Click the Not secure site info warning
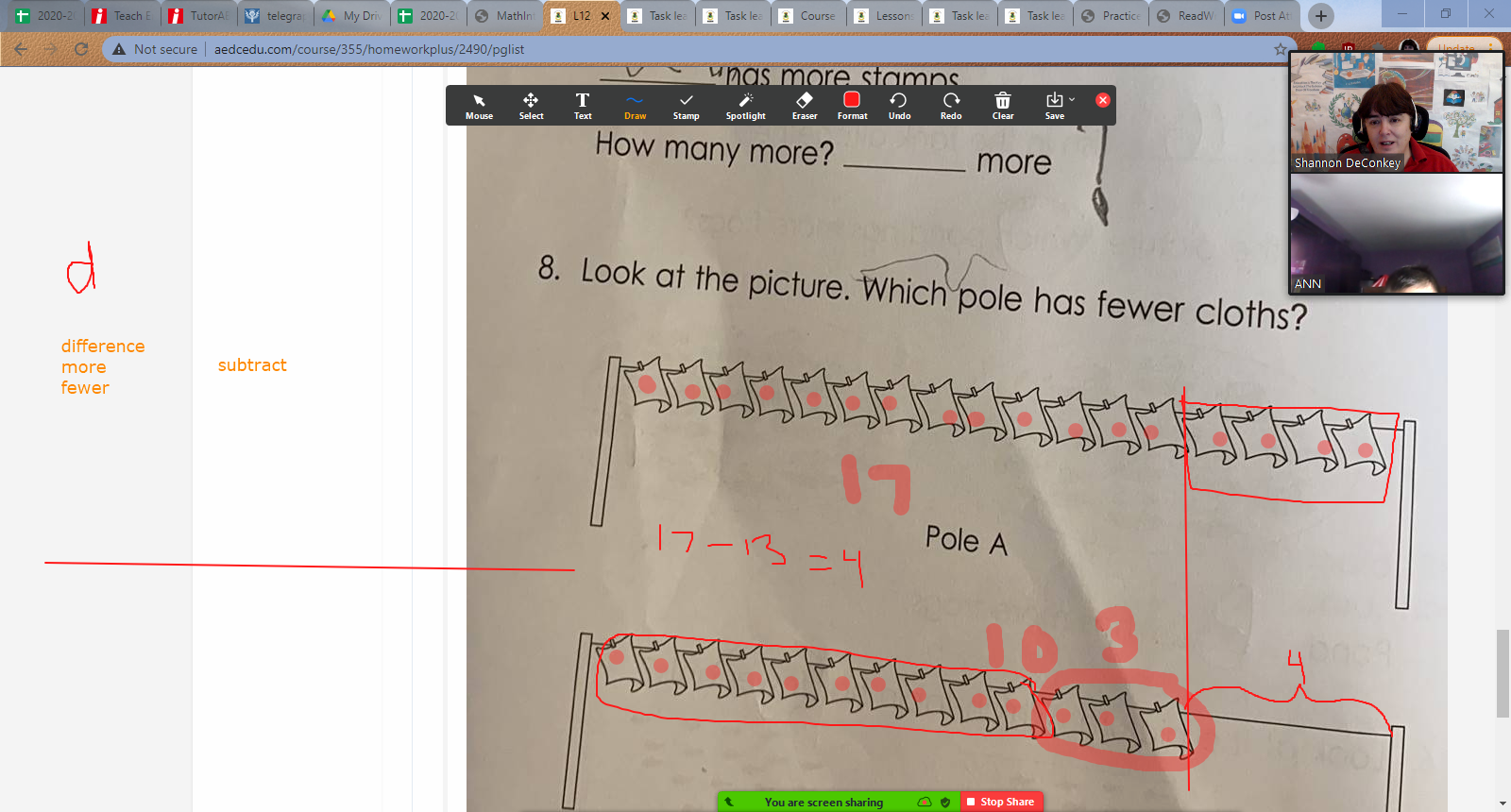Image resolution: width=1511 pixels, height=812 pixels. 155,49
